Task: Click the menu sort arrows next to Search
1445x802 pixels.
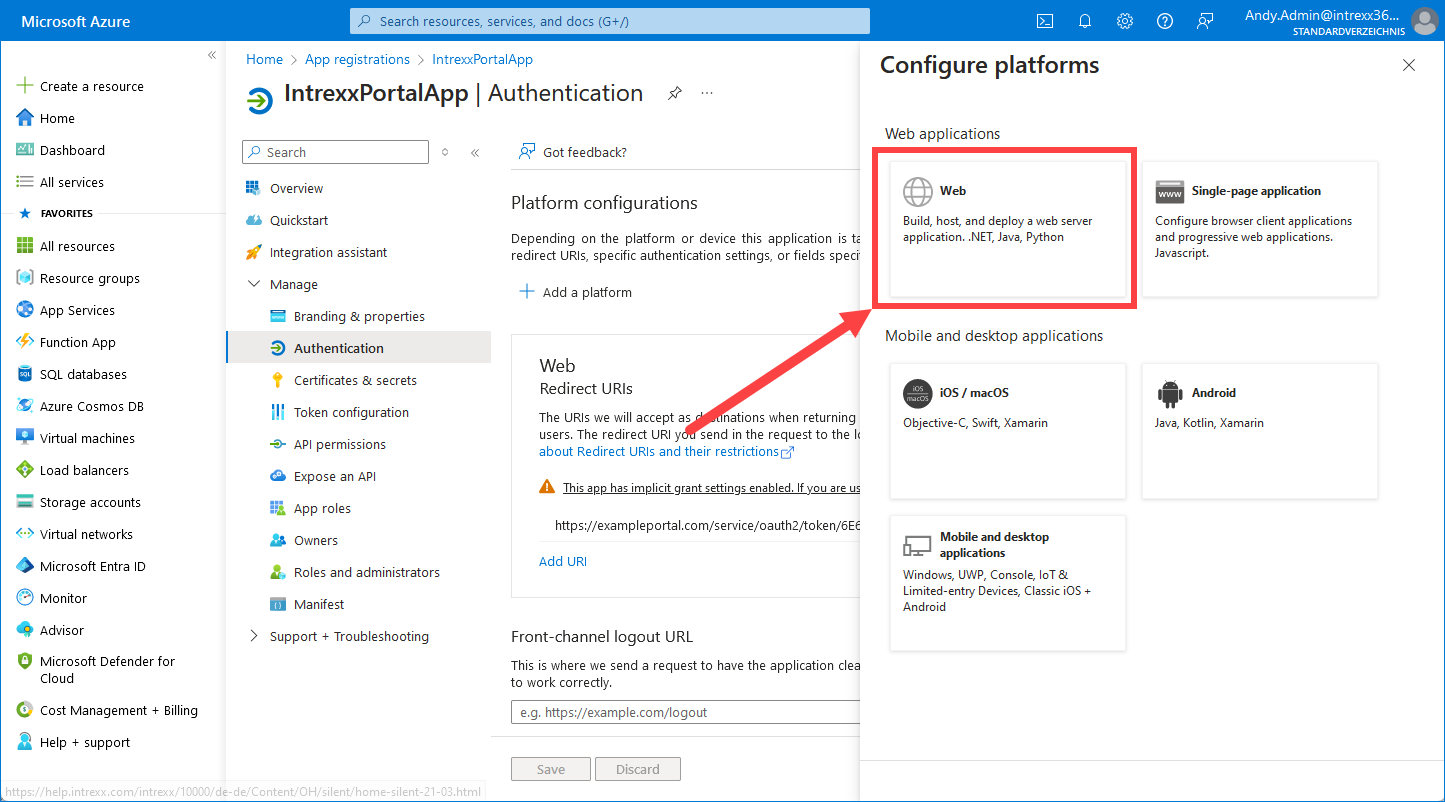Action: (445, 152)
